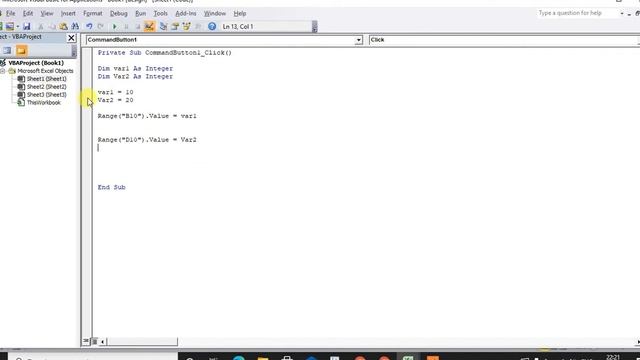Select the Microsoft Excel Objects folder
The height and width of the screenshot is (360, 640).
pyautogui.click(x=45, y=71)
